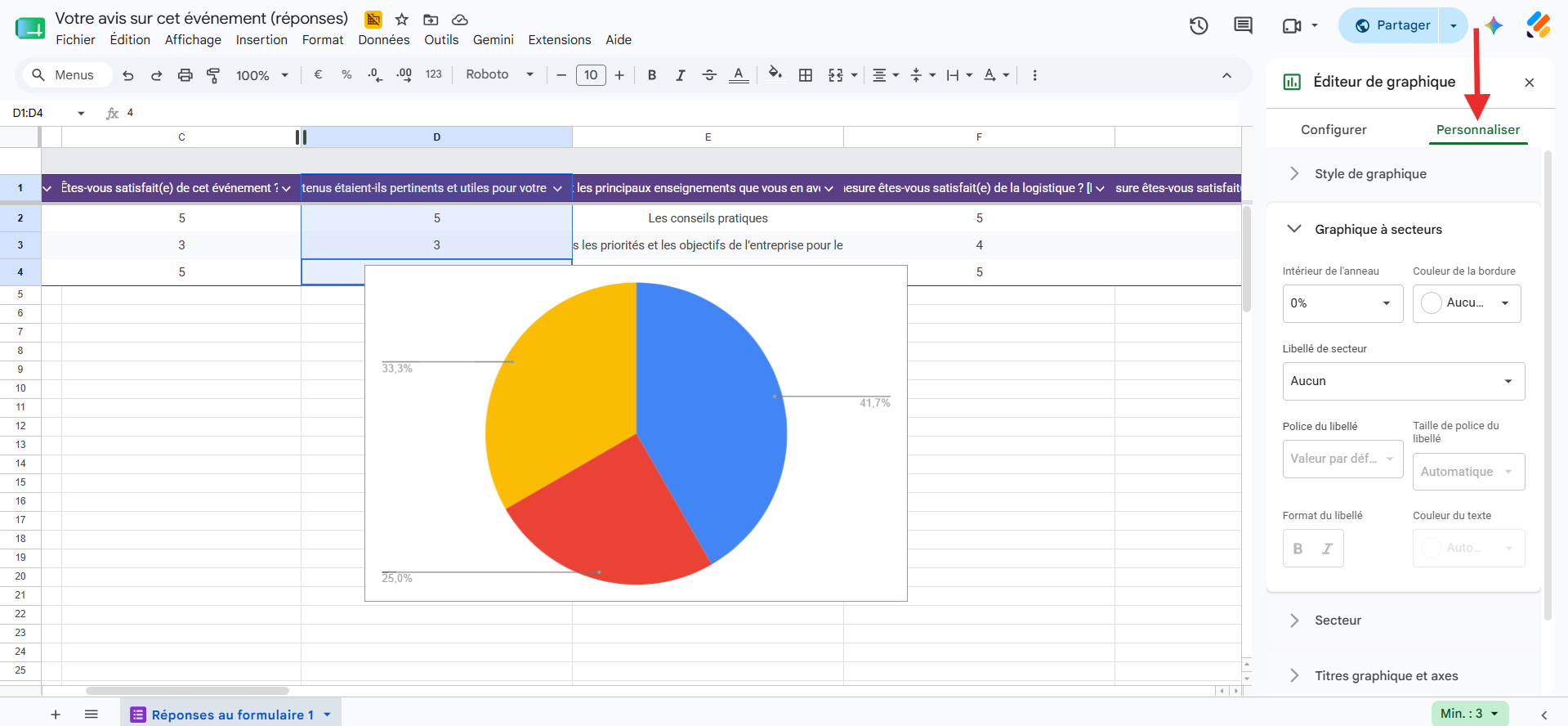Image resolution: width=1568 pixels, height=726 pixels.
Task: Start a Meet call via camera icon
Action: pos(1292,25)
